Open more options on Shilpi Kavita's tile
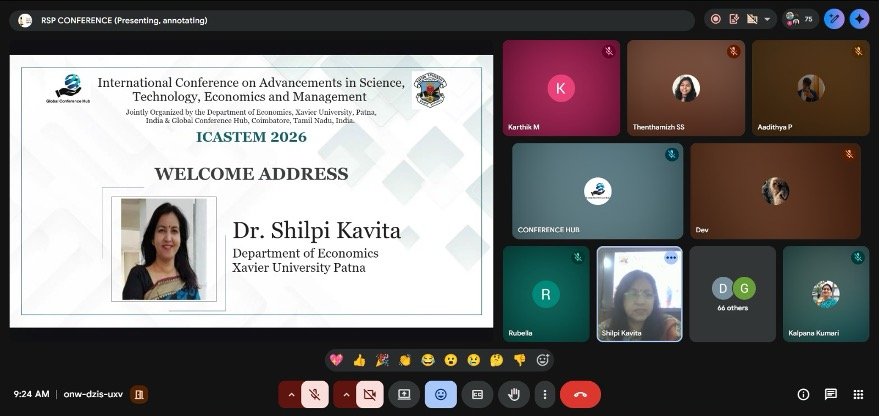The height and width of the screenshot is (416, 880). click(671, 257)
